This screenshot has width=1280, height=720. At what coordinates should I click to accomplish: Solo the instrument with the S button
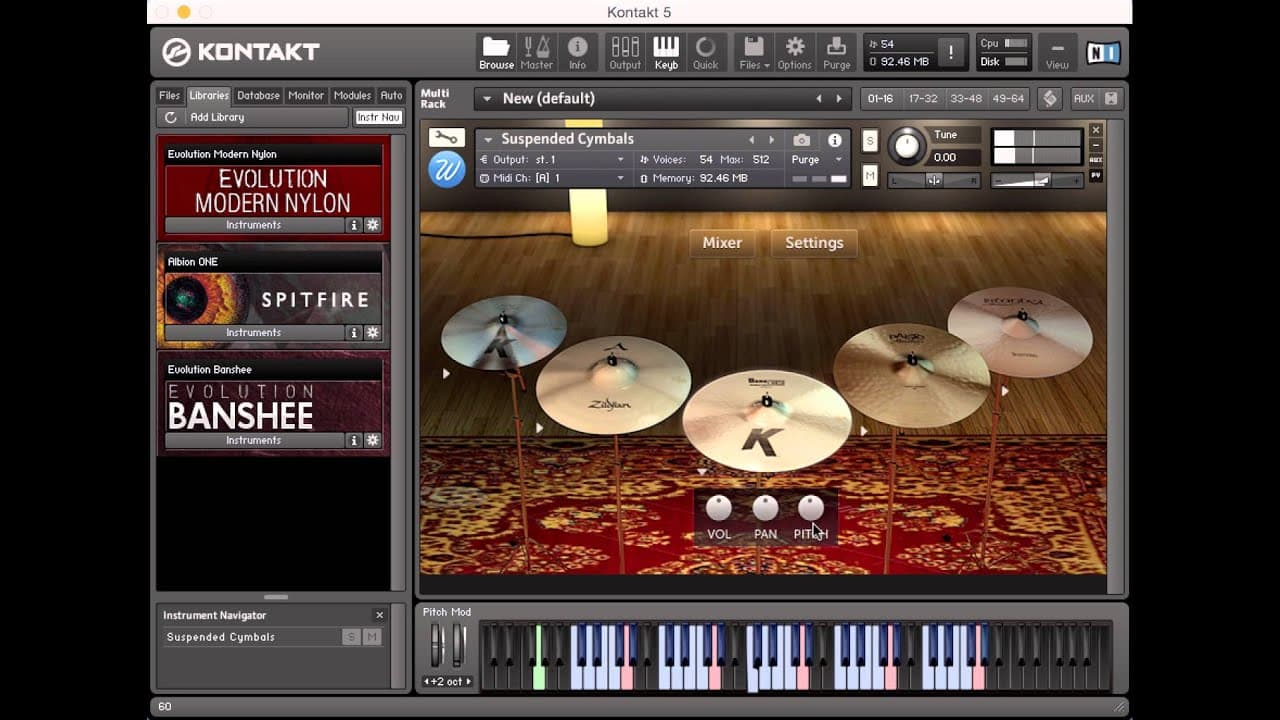870,141
